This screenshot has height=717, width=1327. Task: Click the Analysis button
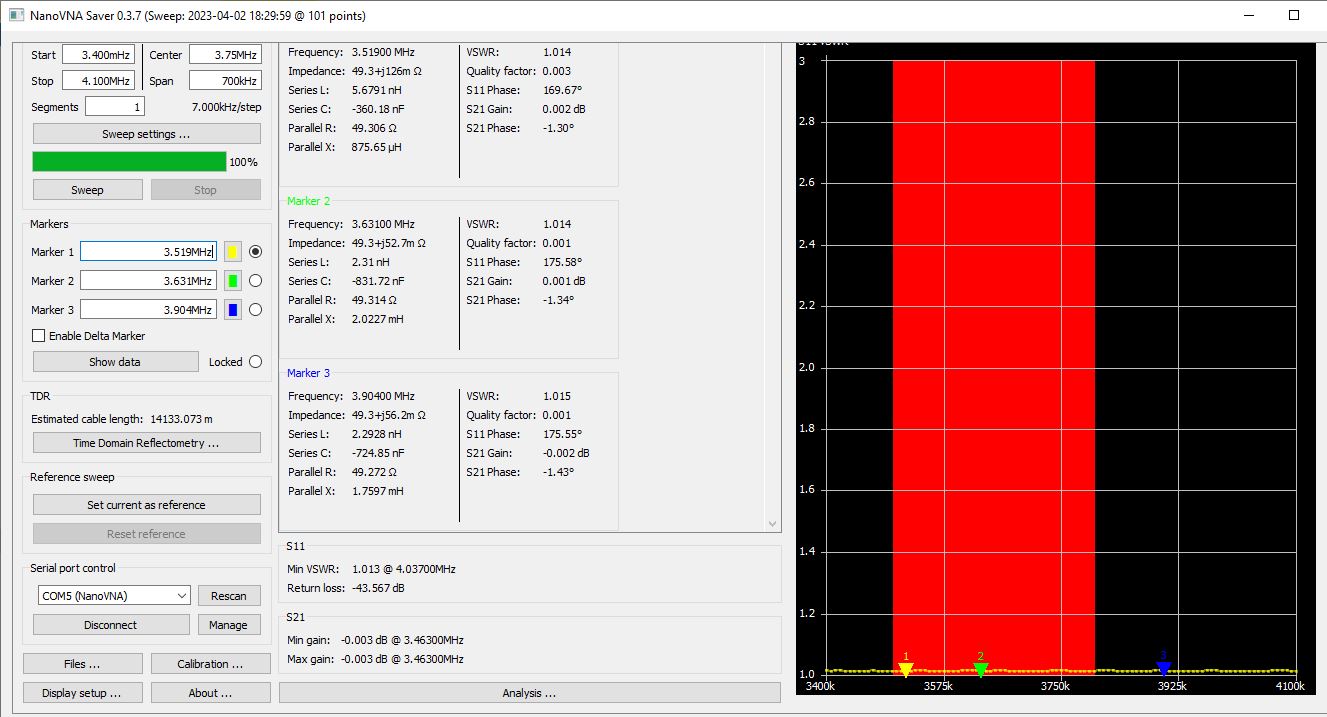click(529, 693)
